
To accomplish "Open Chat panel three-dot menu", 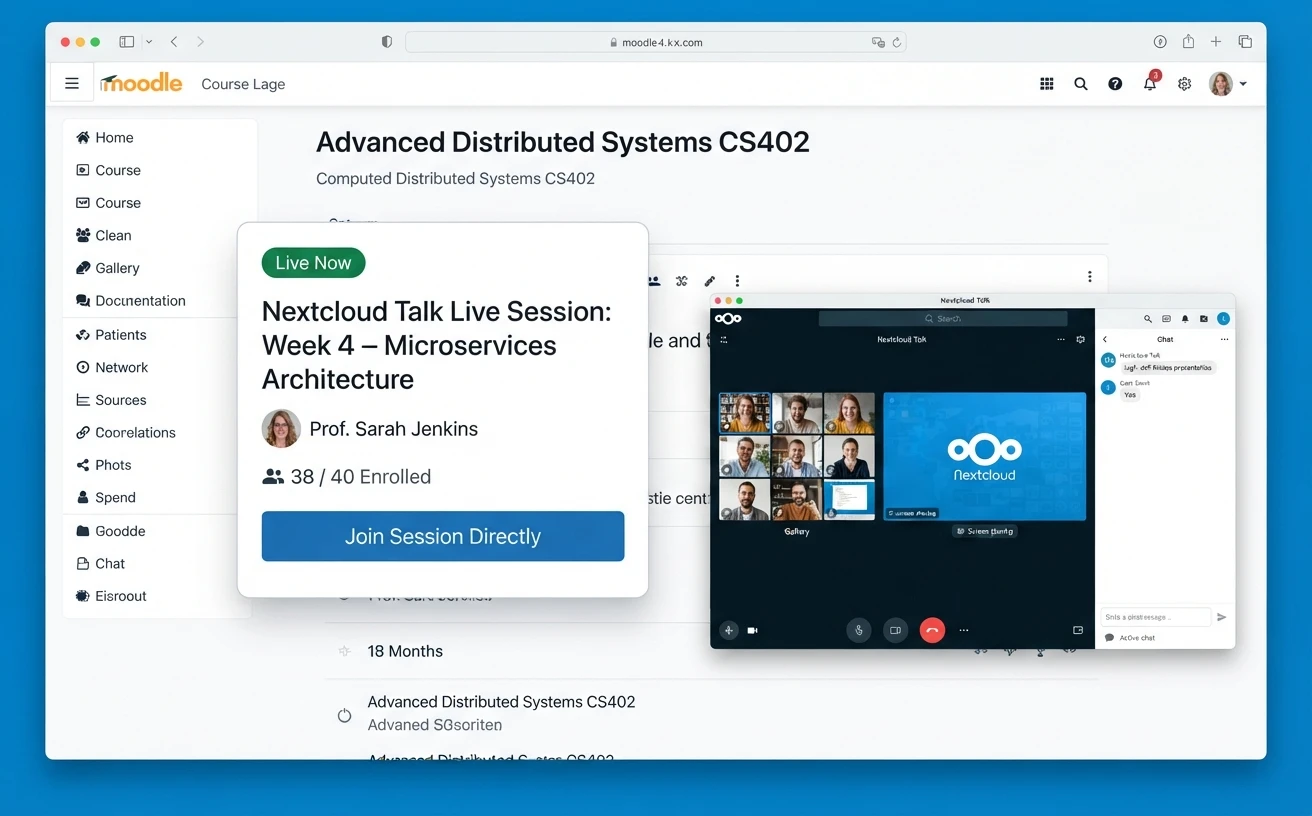I will pyautogui.click(x=1224, y=340).
